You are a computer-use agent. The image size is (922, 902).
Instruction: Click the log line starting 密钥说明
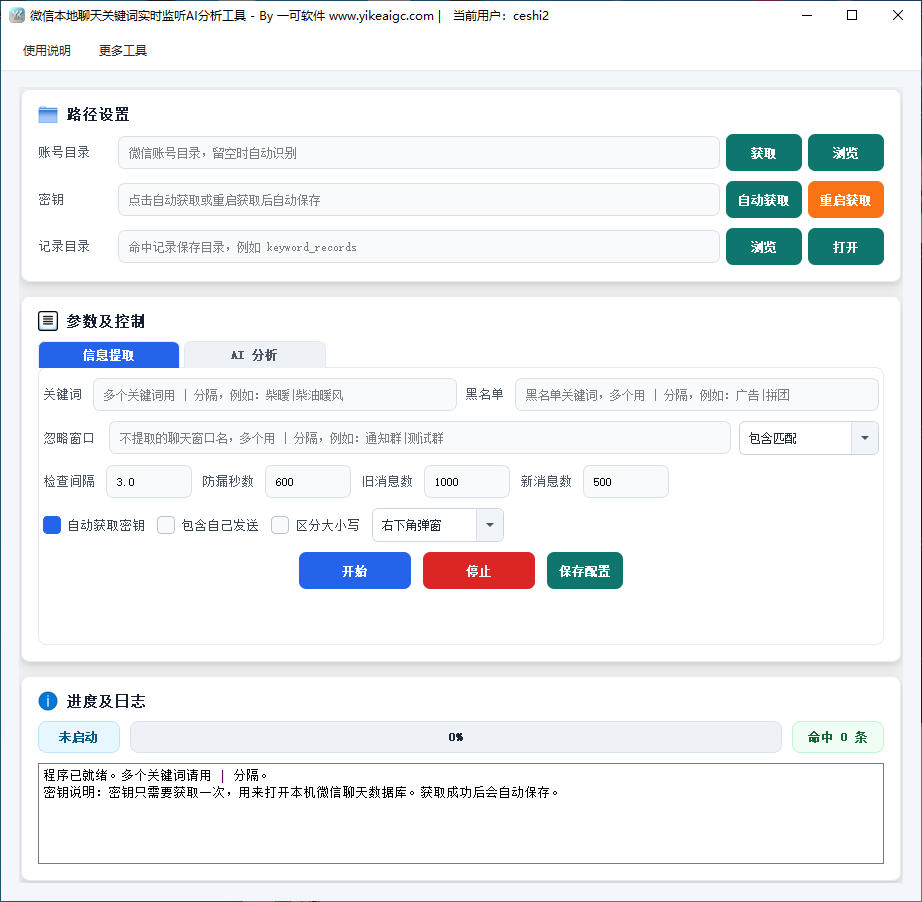pos(300,792)
